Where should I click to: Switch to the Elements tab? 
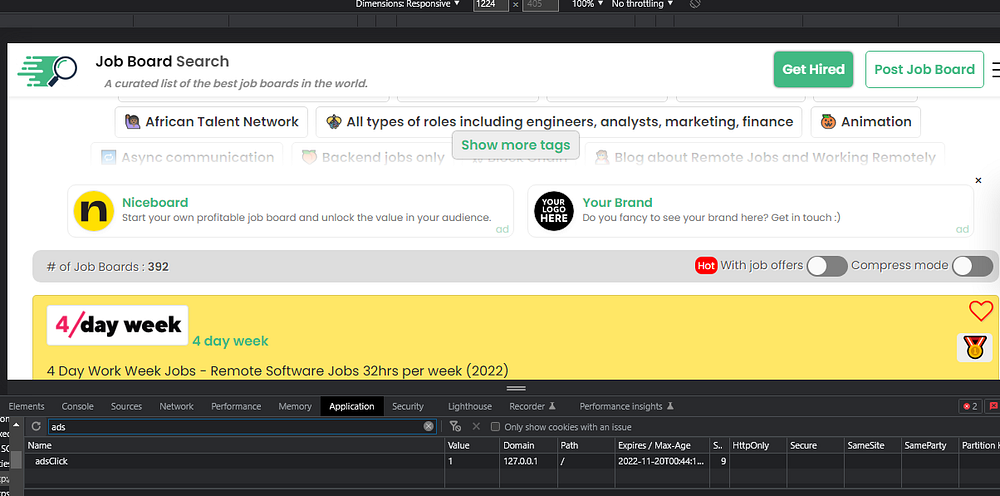(27, 406)
